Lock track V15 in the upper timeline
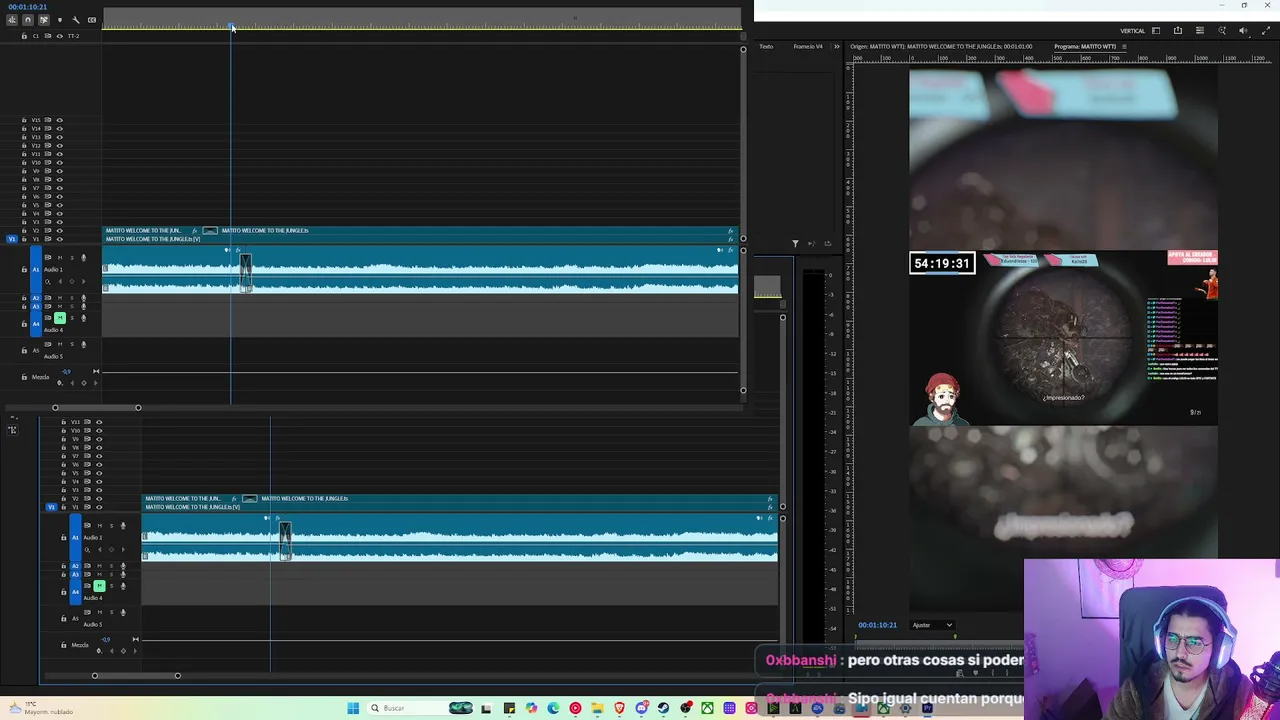 [24, 120]
